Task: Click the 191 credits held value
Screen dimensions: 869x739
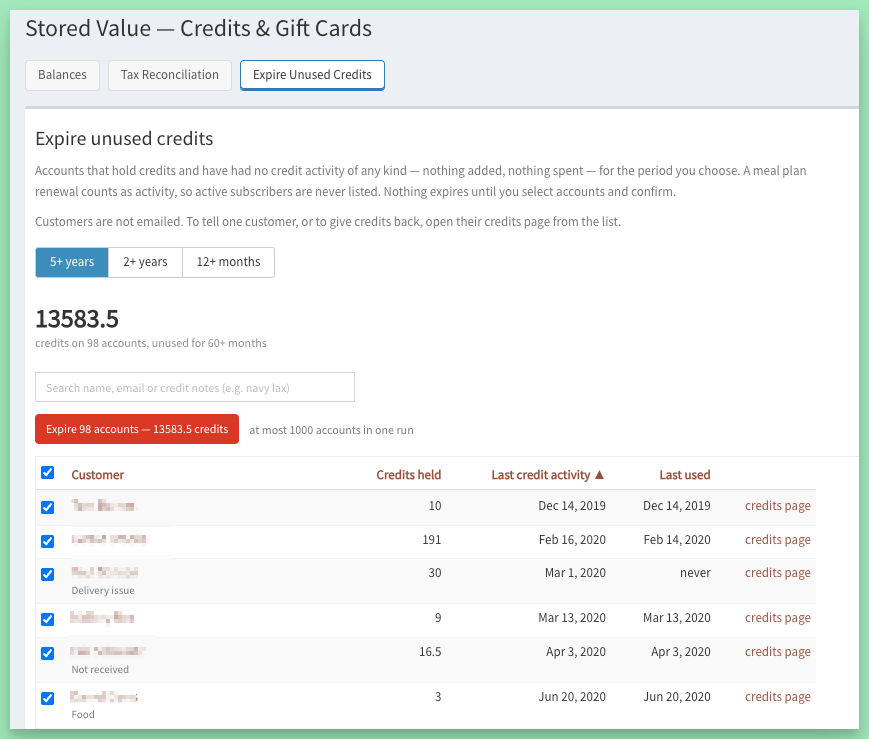Action: [x=432, y=539]
